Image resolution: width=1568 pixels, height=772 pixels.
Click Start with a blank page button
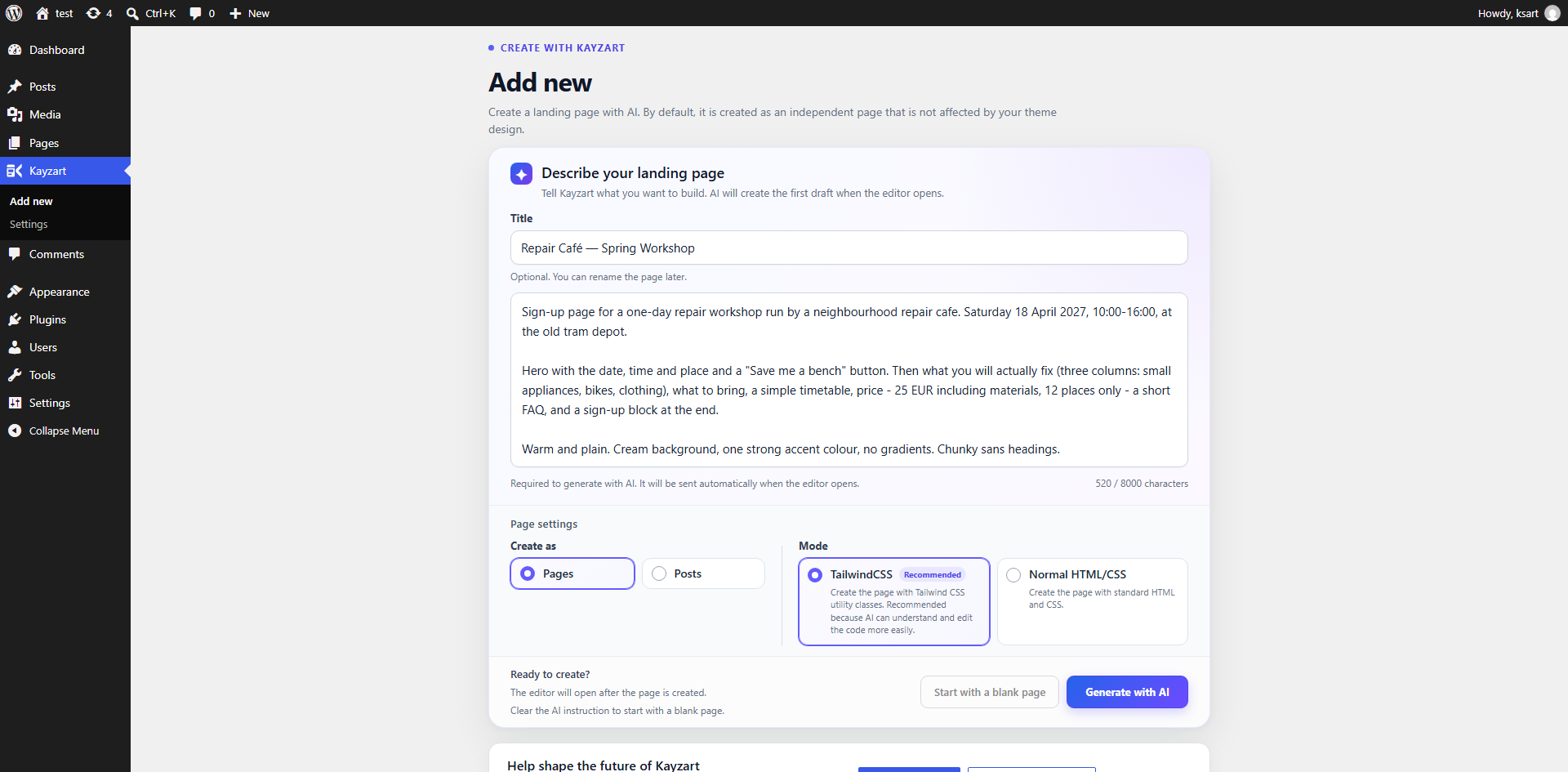(x=990, y=692)
